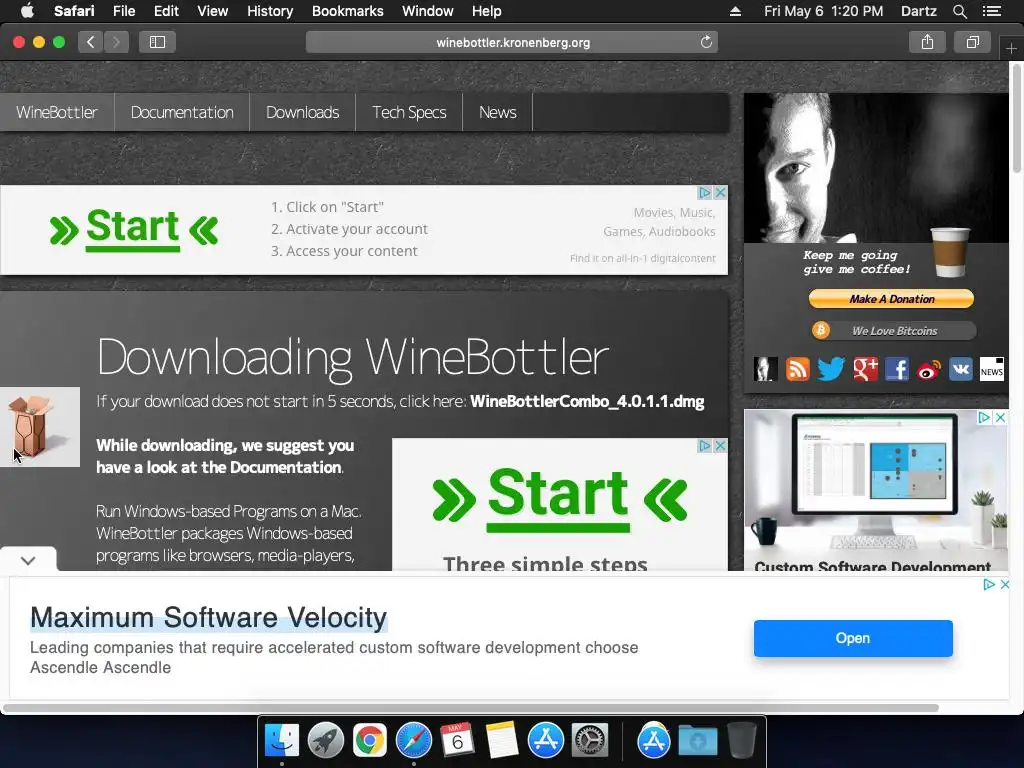Open the Window menu

click(428, 11)
